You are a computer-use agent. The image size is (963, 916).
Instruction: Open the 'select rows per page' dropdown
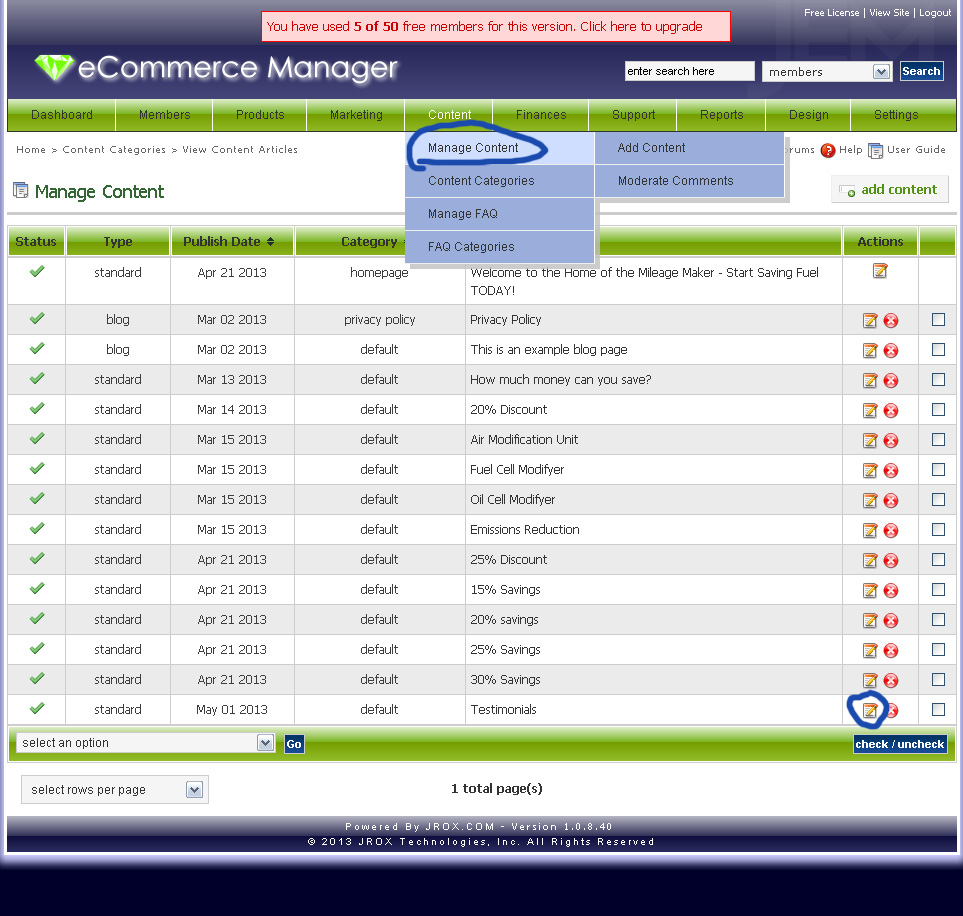(x=194, y=790)
